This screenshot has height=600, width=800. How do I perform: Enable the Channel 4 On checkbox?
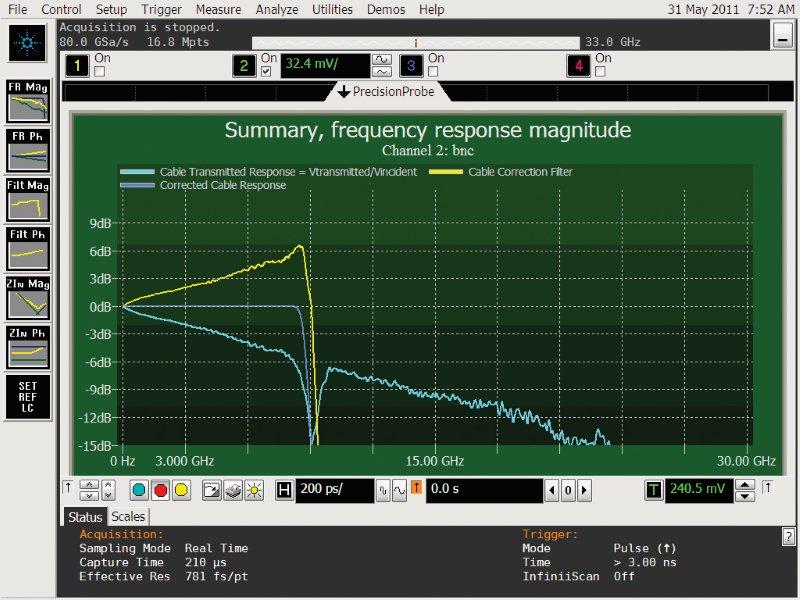point(602,72)
